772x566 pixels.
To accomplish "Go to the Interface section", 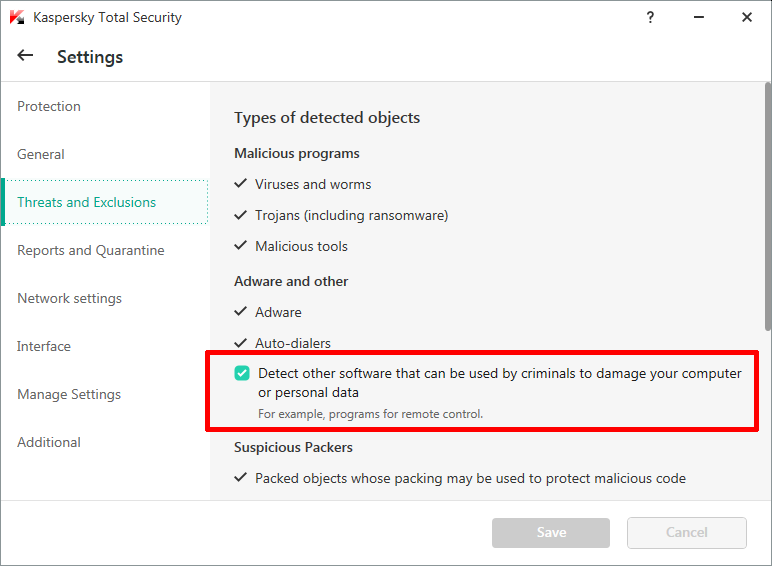I will [44, 346].
